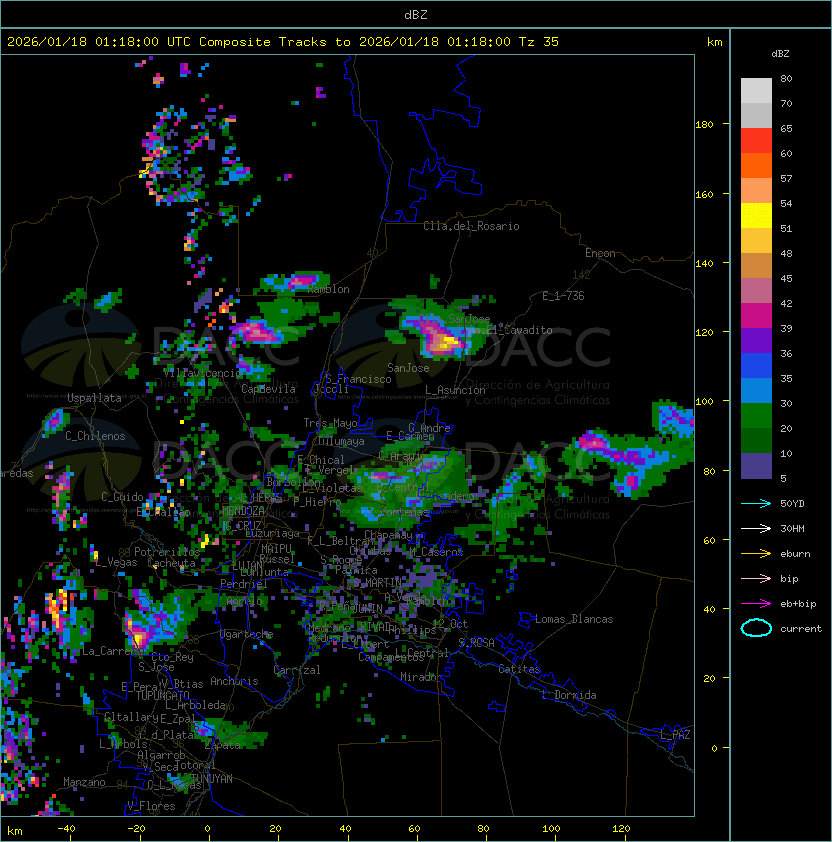Click the Uspallata label on the map
Viewport: 832px width, 842px height.
pos(94,398)
